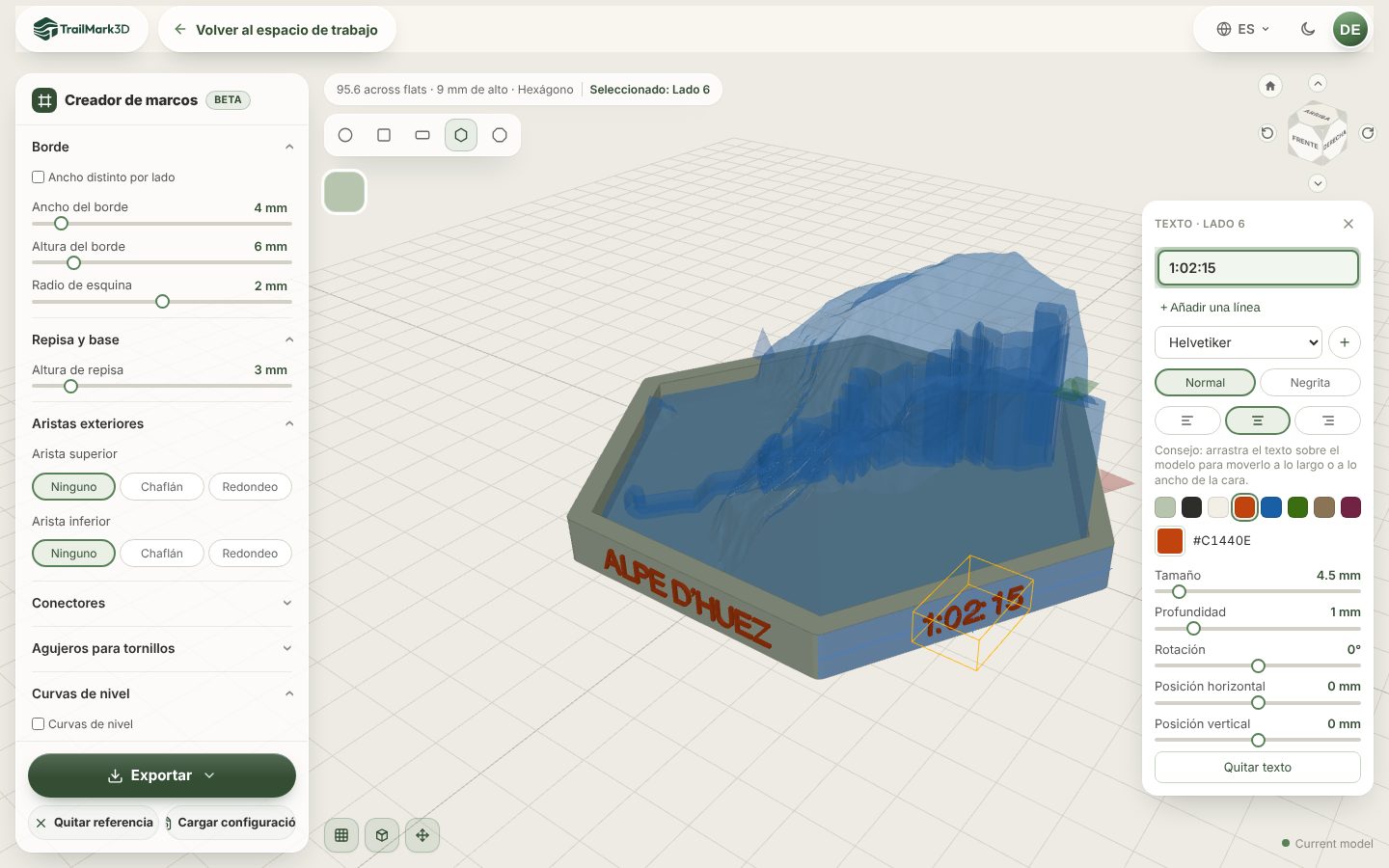
Task: Toggle the grid display icon
Action: click(x=341, y=835)
